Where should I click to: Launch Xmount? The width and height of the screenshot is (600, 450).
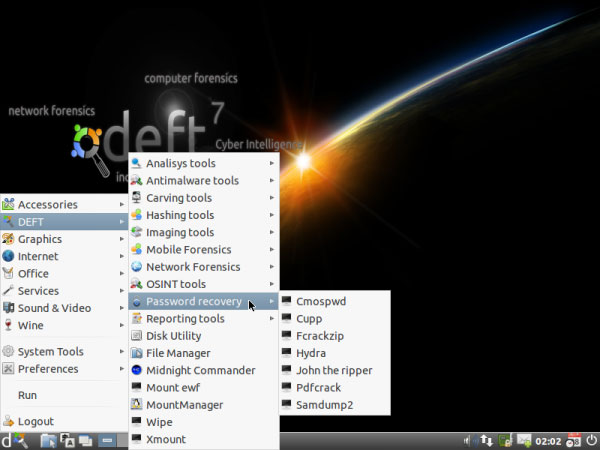204,439
